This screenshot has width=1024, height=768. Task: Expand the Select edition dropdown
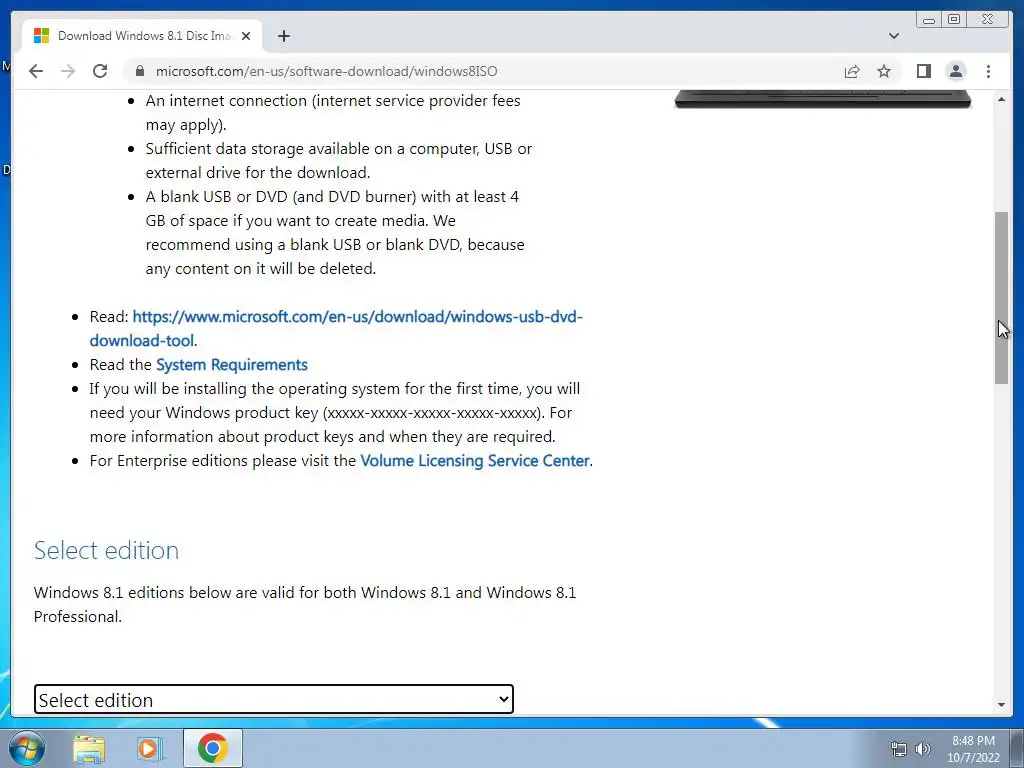tap(274, 699)
